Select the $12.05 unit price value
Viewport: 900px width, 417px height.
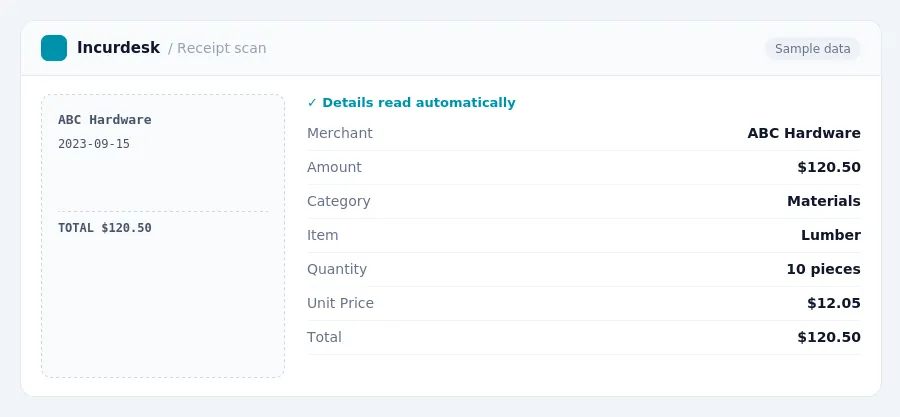point(833,302)
